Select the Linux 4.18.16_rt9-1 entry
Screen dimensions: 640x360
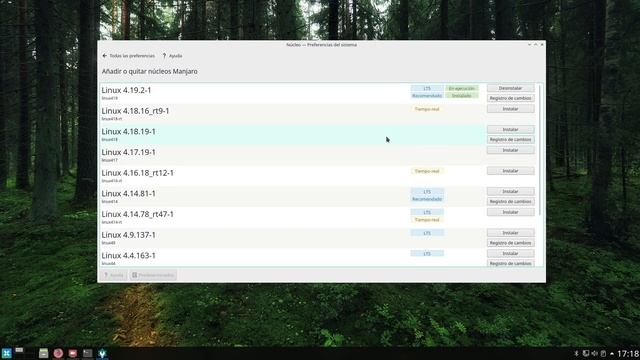tap(135, 111)
